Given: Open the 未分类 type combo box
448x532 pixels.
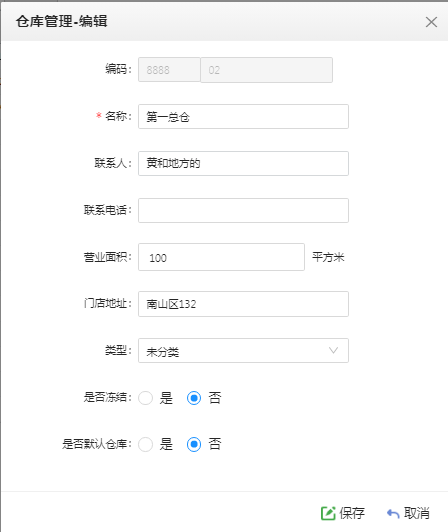Looking at the screenshot, I should tap(243, 350).
